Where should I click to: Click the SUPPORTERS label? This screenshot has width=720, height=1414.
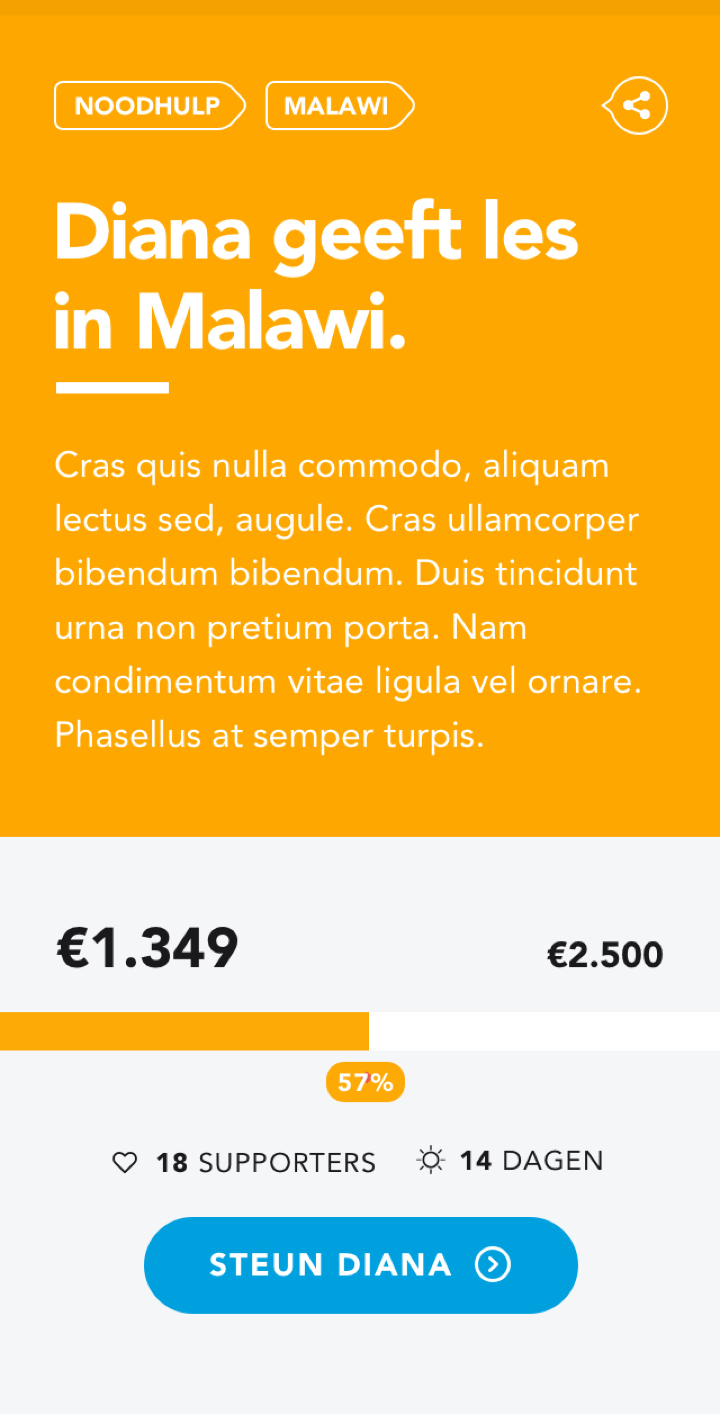pyautogui.click(x=287, y=1163)
